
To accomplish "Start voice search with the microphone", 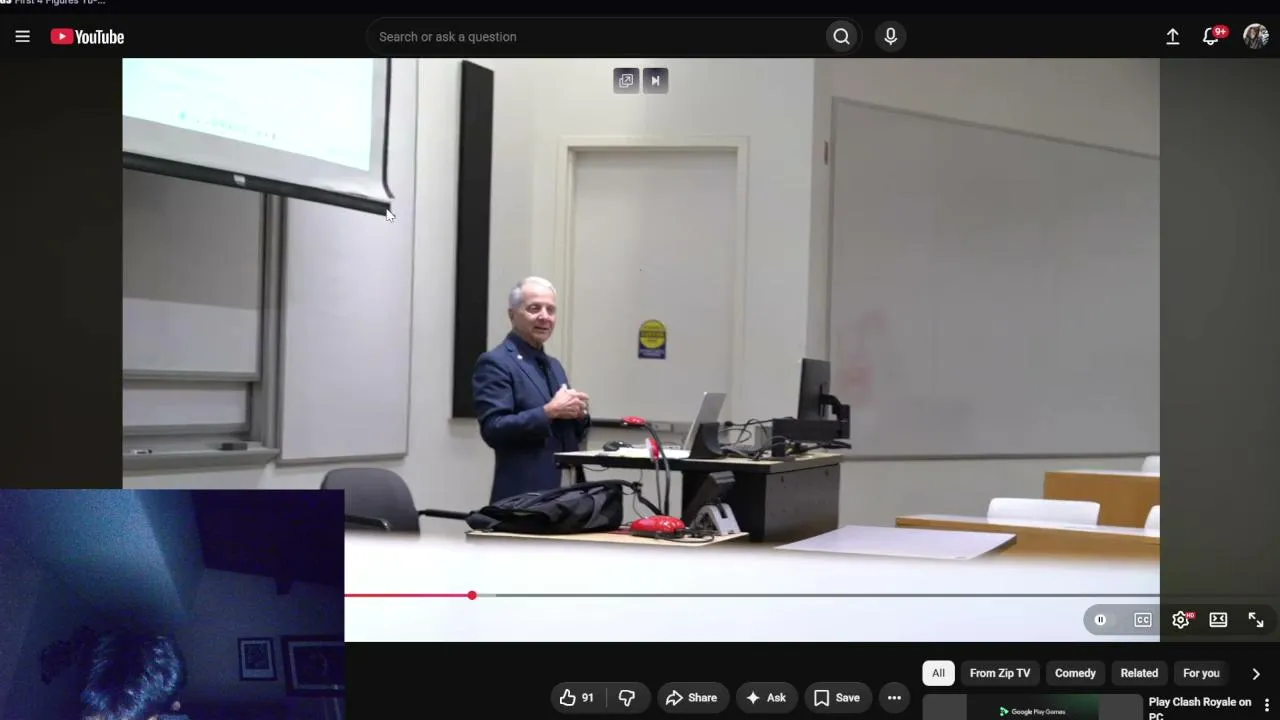I will click(890, 37).
